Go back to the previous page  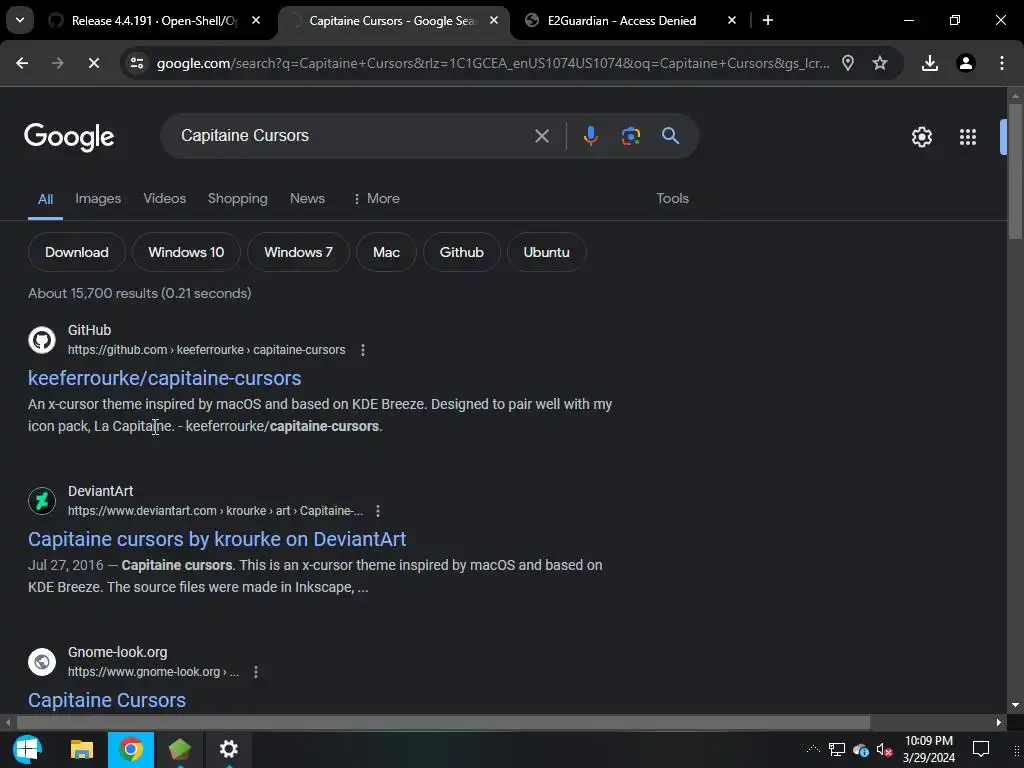pyautogui.click(x=22, y=63)
